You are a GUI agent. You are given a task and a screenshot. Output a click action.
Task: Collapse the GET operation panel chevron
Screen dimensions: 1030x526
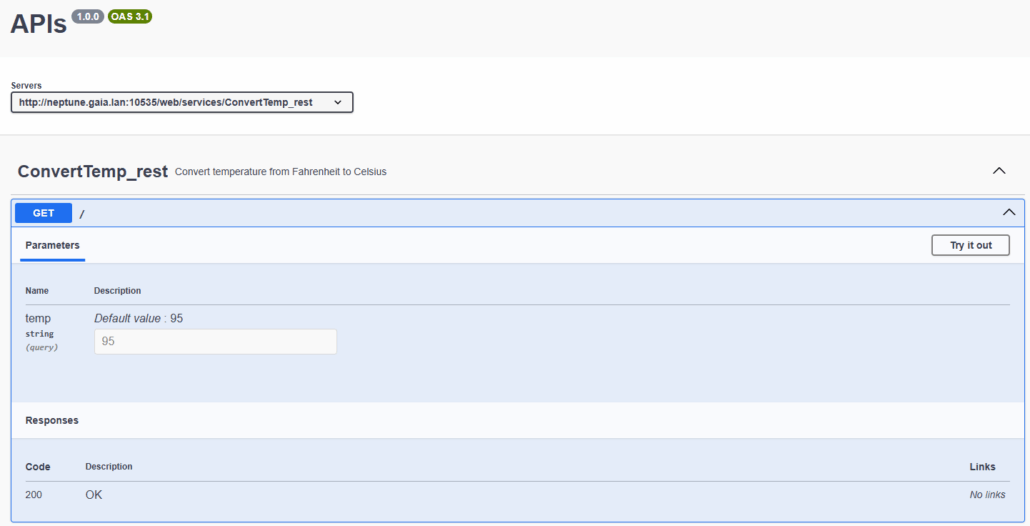point(1008,212)
